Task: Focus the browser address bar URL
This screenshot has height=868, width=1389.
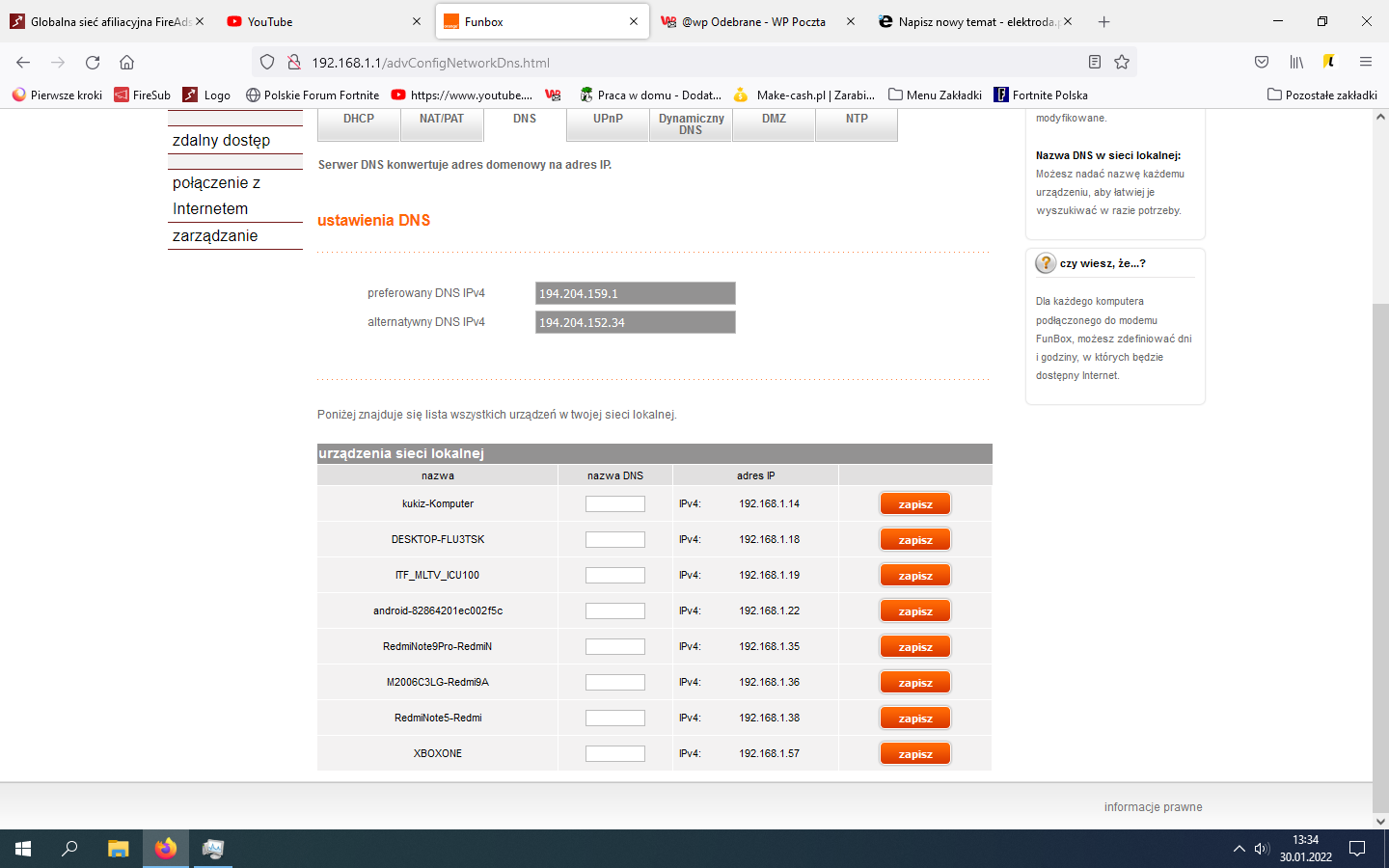Action: tap(694, 63)
